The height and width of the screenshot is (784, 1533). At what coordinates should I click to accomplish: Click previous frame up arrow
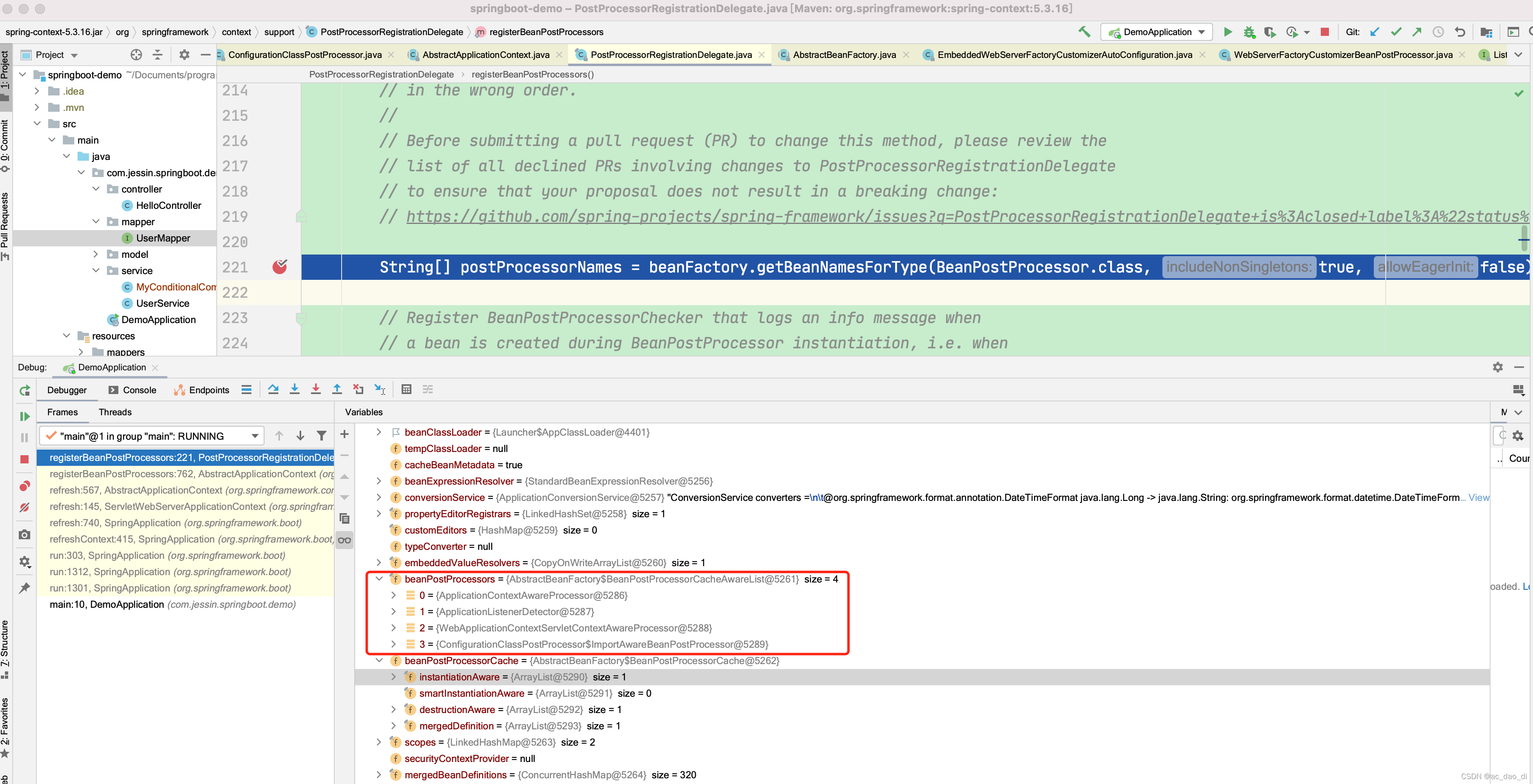(278, 436)
